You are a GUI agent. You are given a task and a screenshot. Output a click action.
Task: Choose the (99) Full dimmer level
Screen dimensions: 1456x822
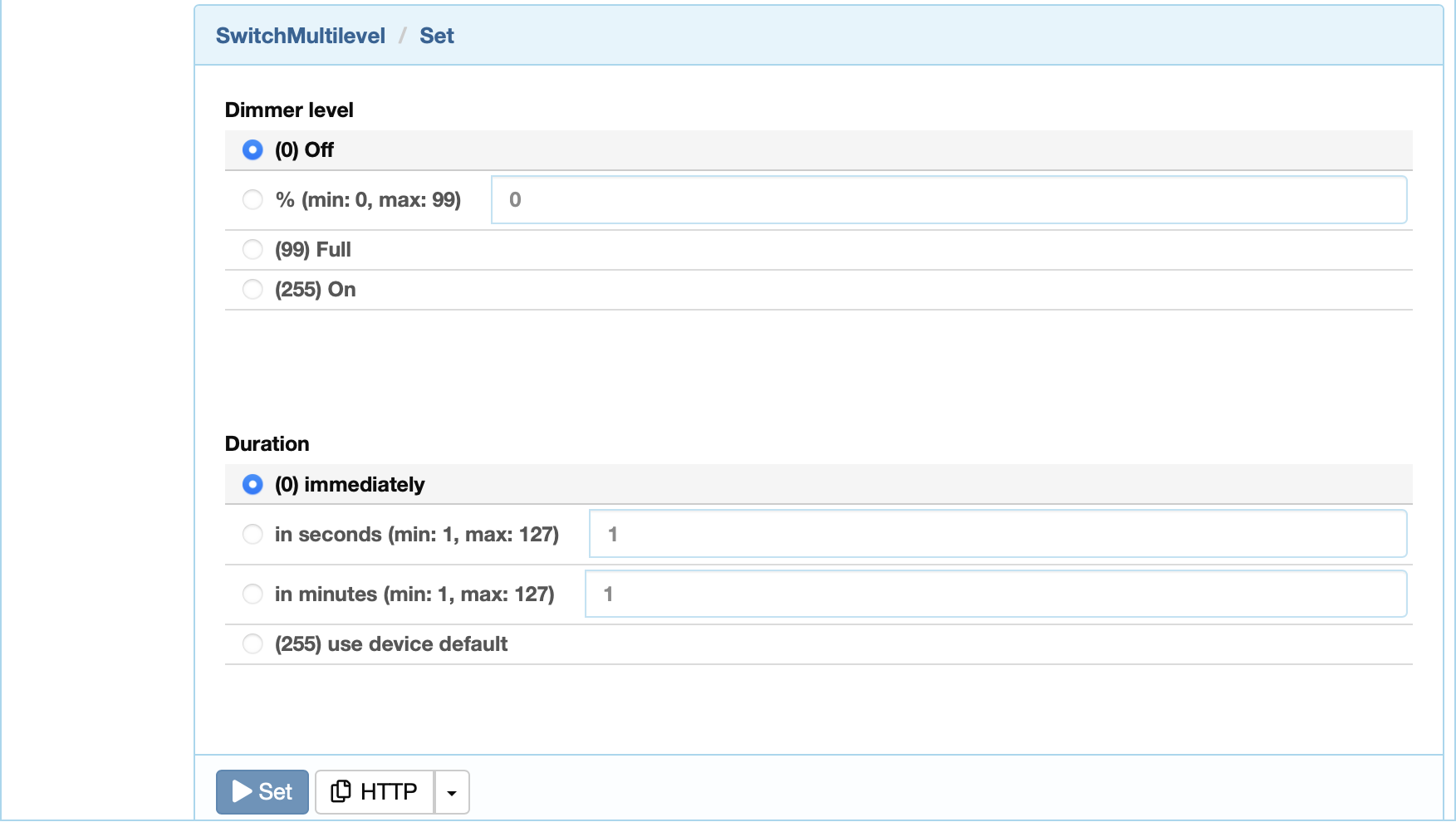pyautogui.click(x=252, y=250)
